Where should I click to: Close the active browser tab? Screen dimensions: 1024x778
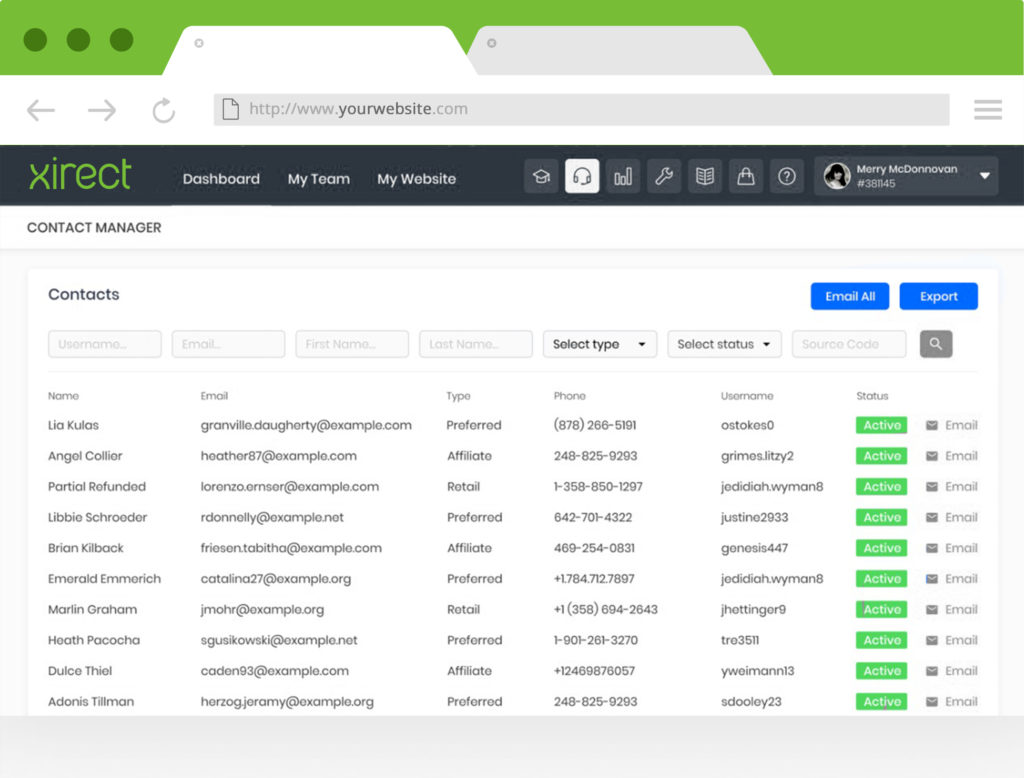199,43
